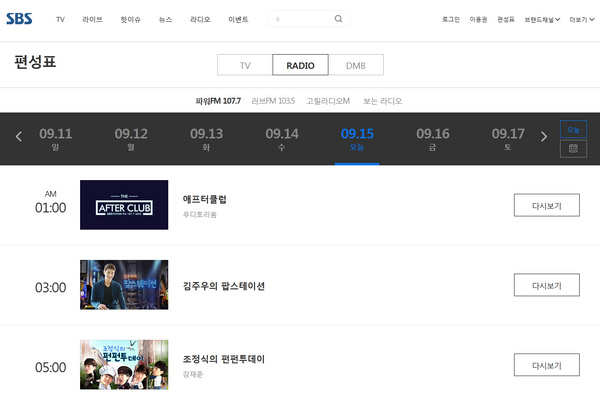600x393 pixels.
Task: Go to next week arrow
Action: (544, 137)
